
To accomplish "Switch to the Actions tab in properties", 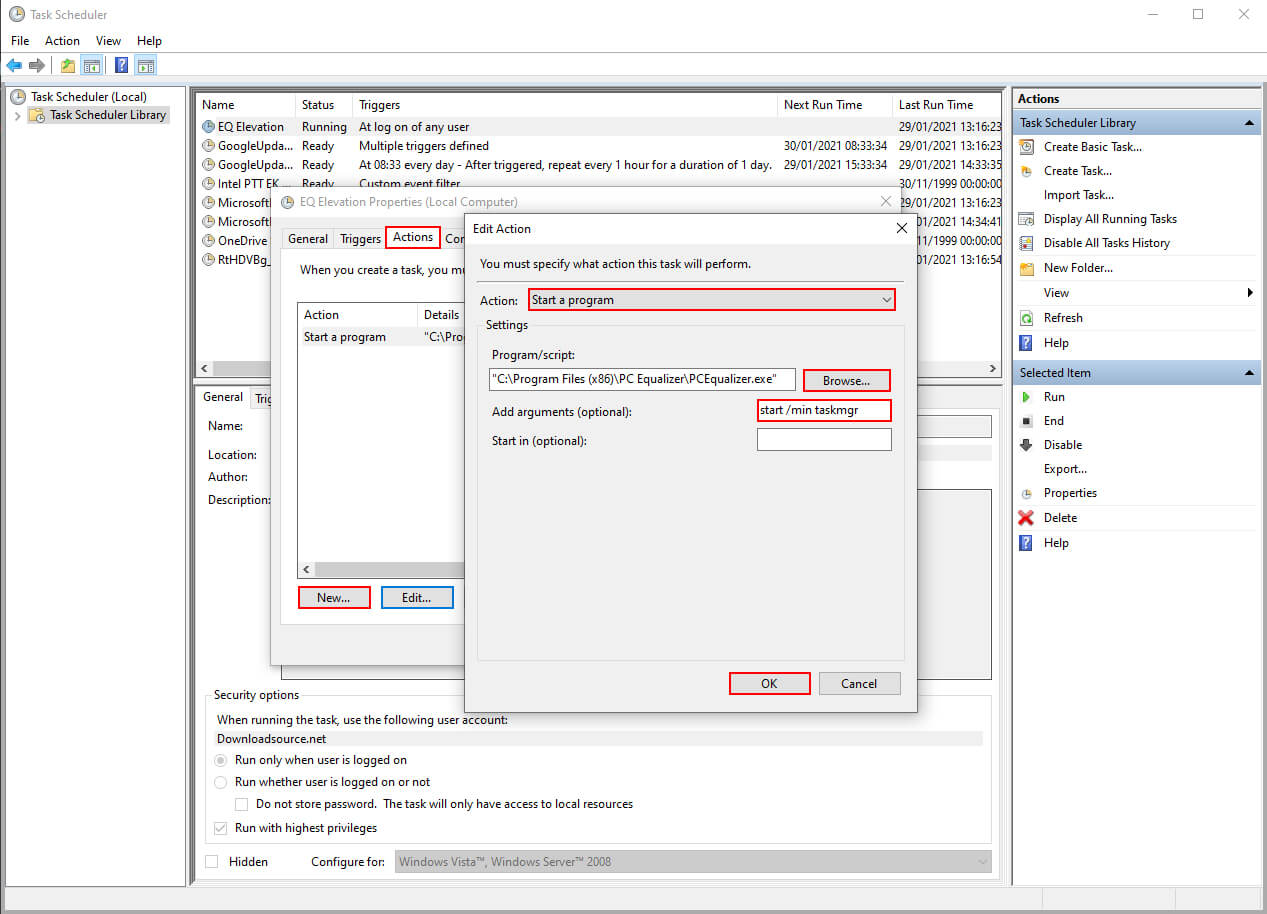I will click(413, 237).
